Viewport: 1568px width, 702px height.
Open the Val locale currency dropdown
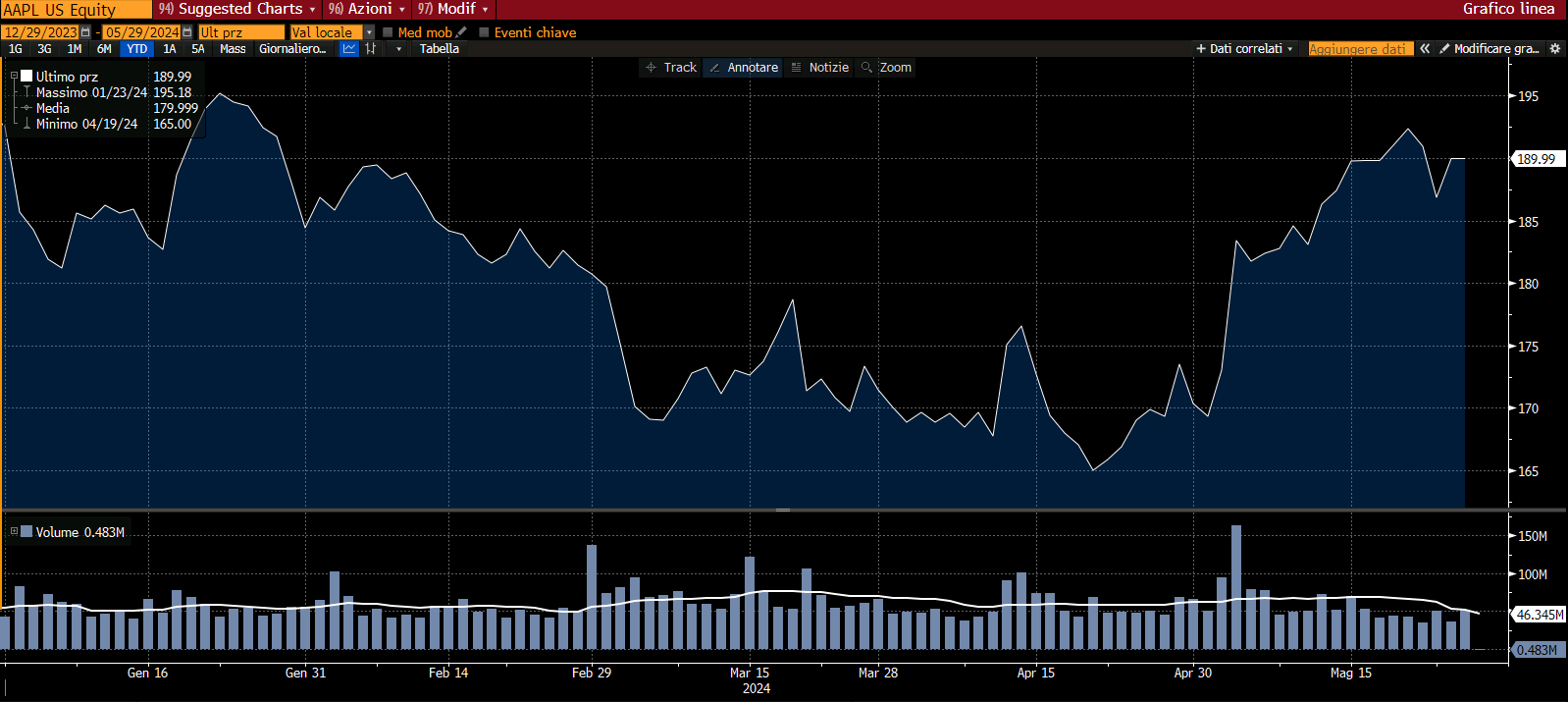369,32
